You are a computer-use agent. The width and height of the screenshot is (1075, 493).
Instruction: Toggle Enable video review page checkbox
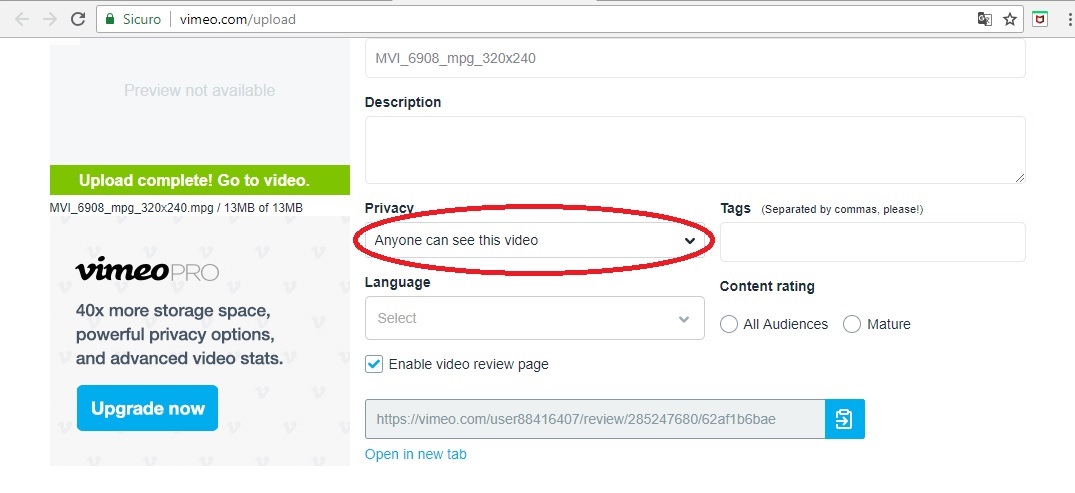(x=374, y=364)
